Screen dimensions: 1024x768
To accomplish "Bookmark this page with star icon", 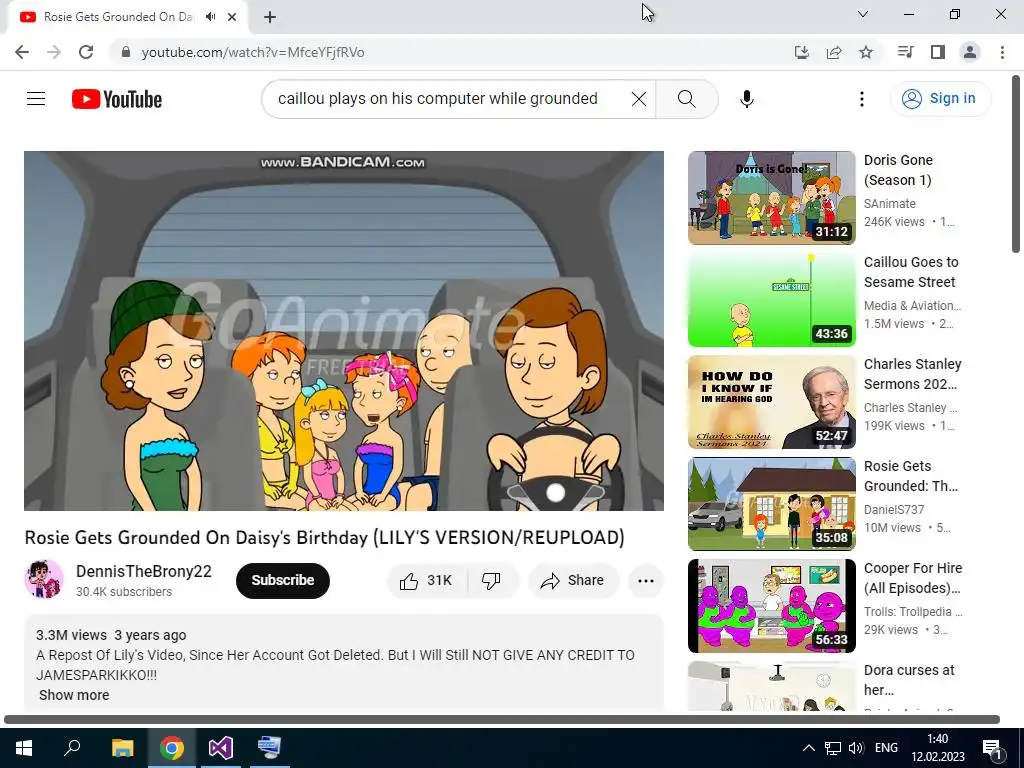I will click(x=866, y=52).
